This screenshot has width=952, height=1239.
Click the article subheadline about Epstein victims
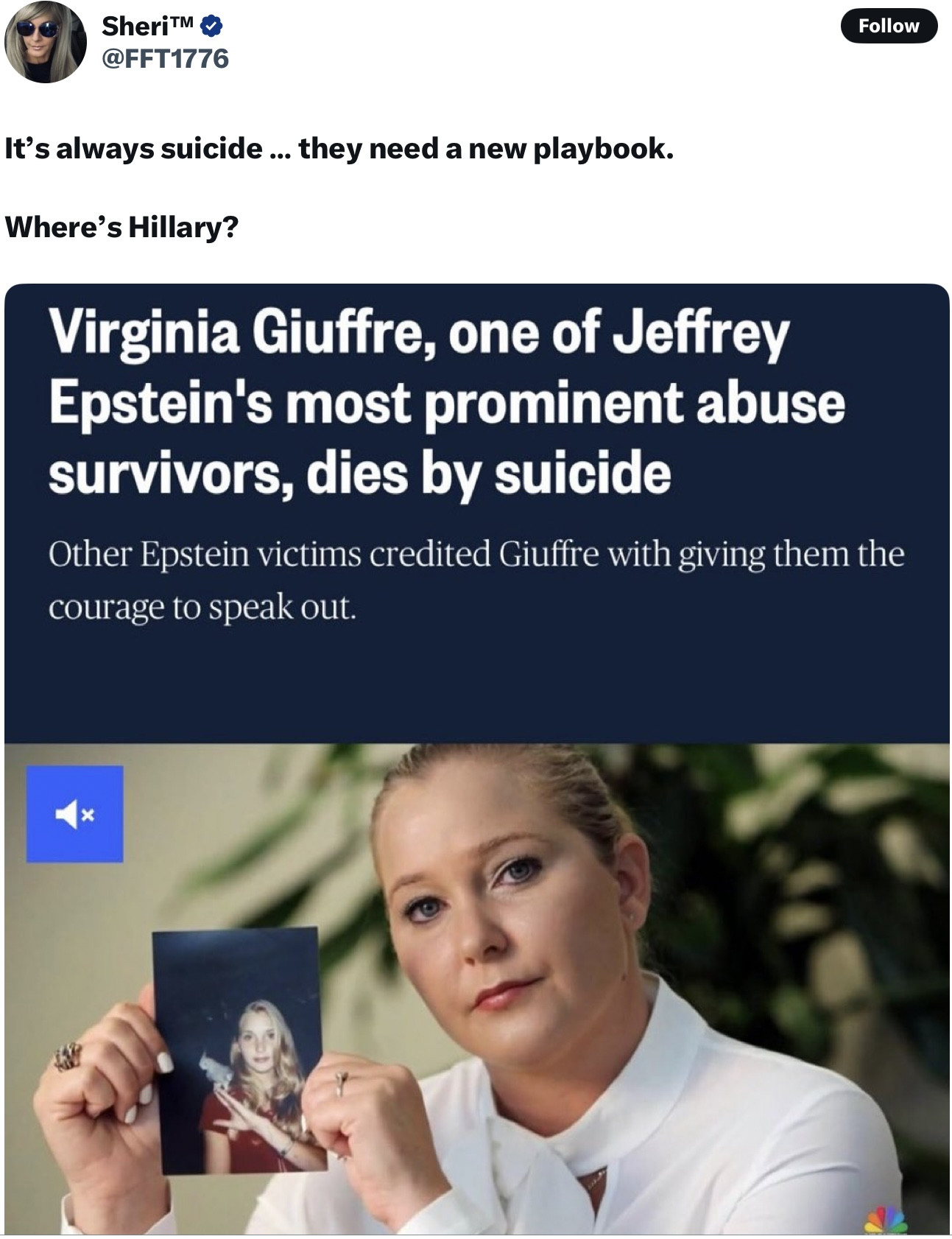pyautogui.click(x=476, y=580)
